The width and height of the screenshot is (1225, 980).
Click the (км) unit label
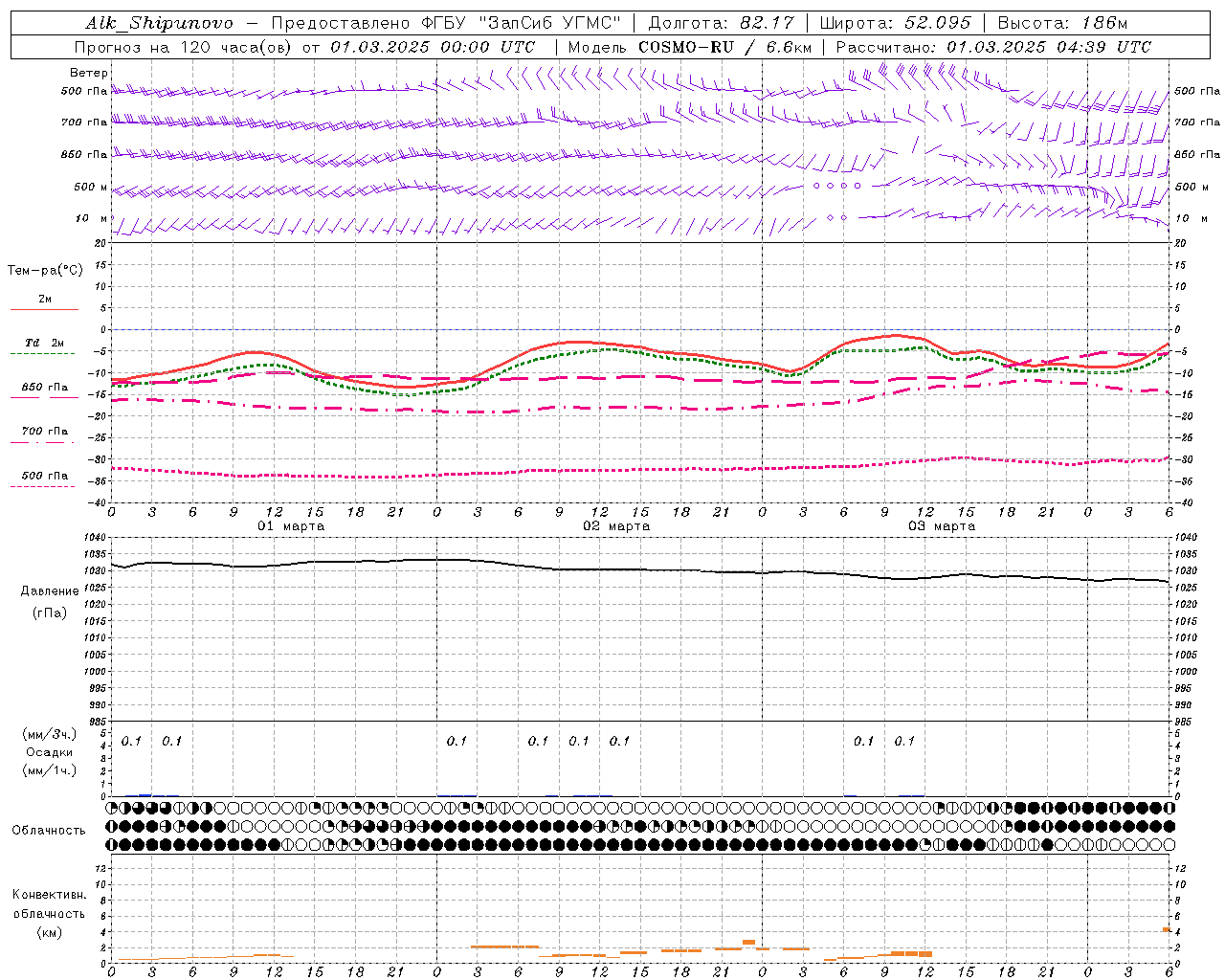[x=50, y=932]
